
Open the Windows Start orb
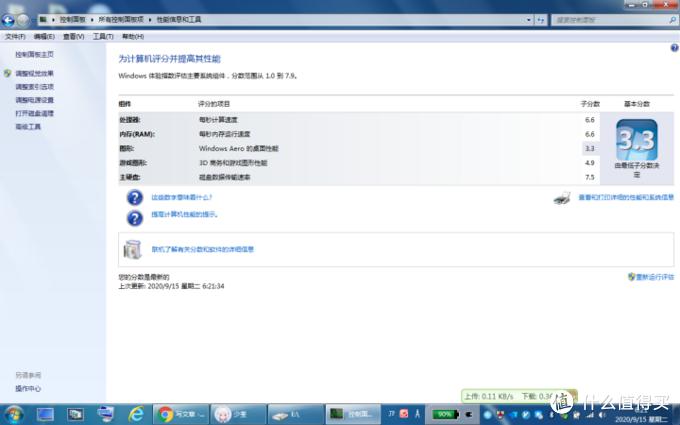tap(13, 415)
